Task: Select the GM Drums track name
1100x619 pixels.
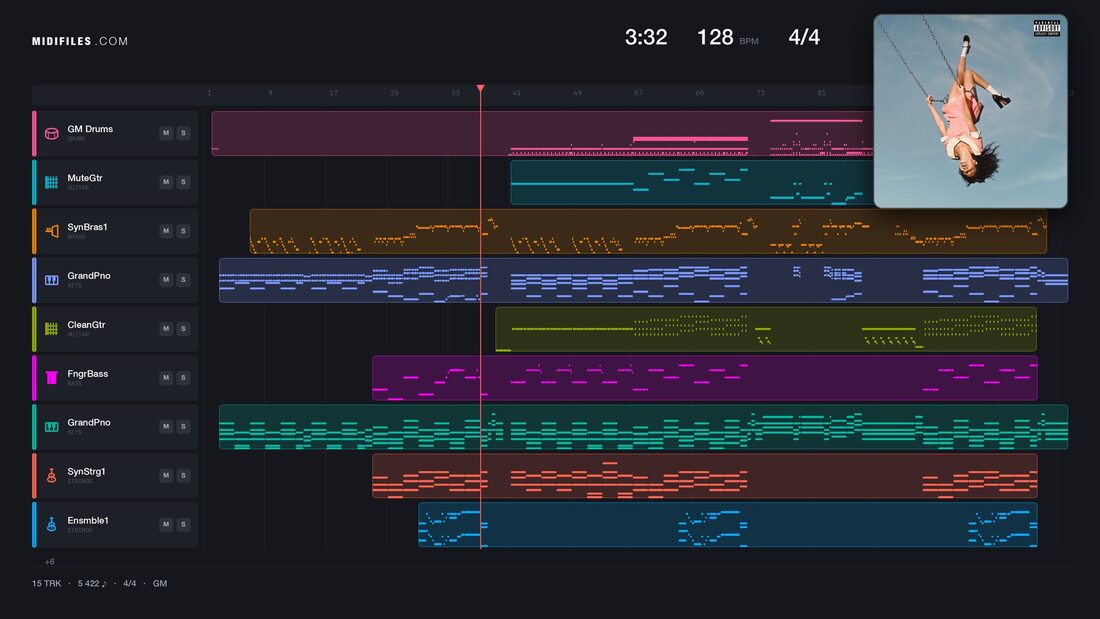Action: (x=90, y=129)
